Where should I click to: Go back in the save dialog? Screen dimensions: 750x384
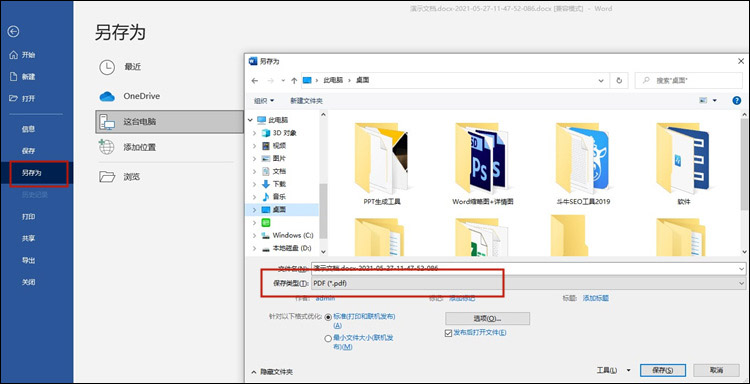[x=255, y=81]
